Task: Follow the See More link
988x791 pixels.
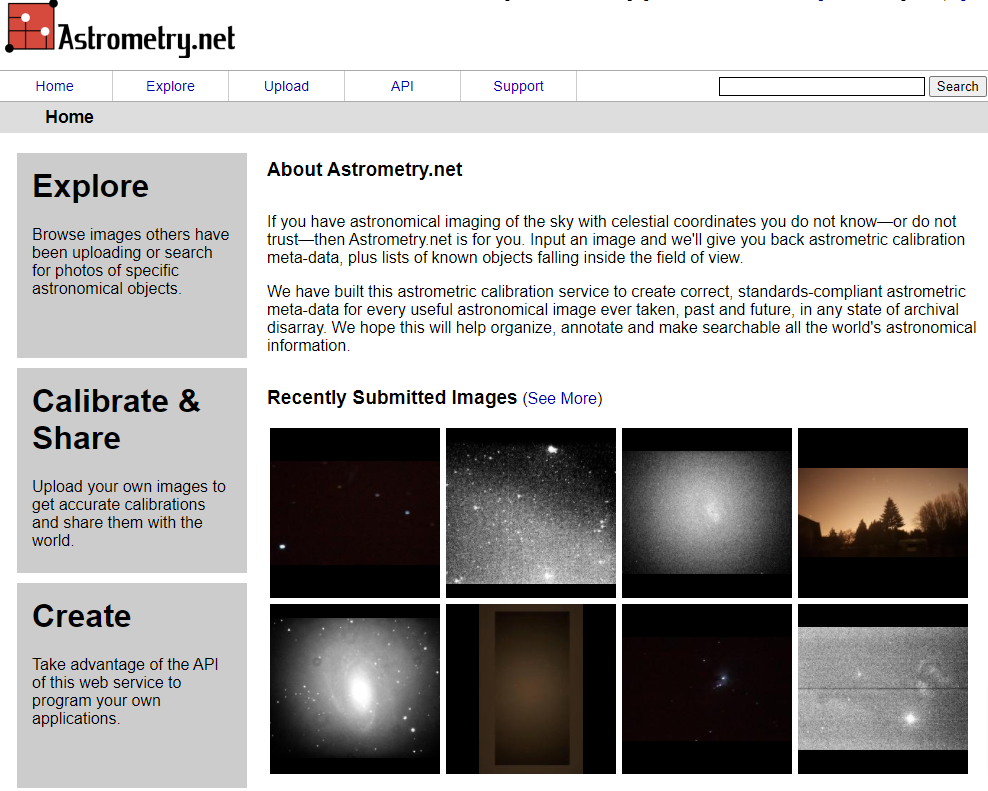Action: (562, 398)
